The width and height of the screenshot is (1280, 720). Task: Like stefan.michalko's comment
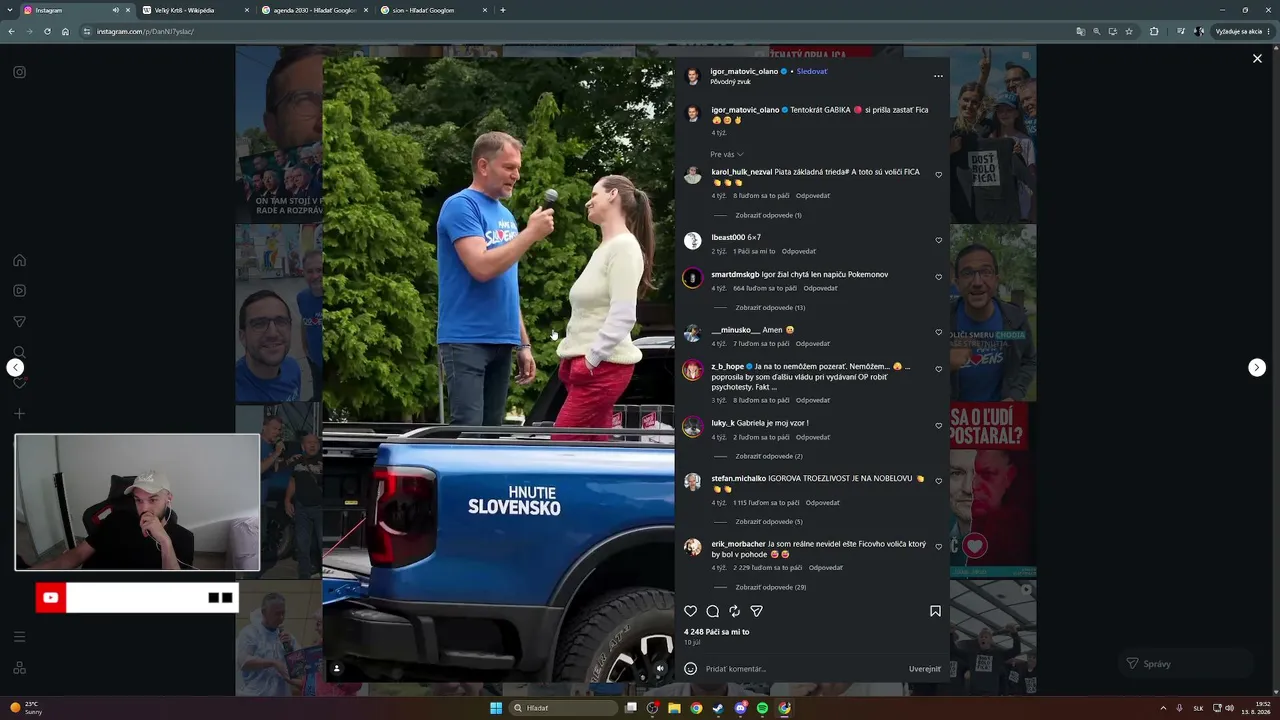[938, 481]
